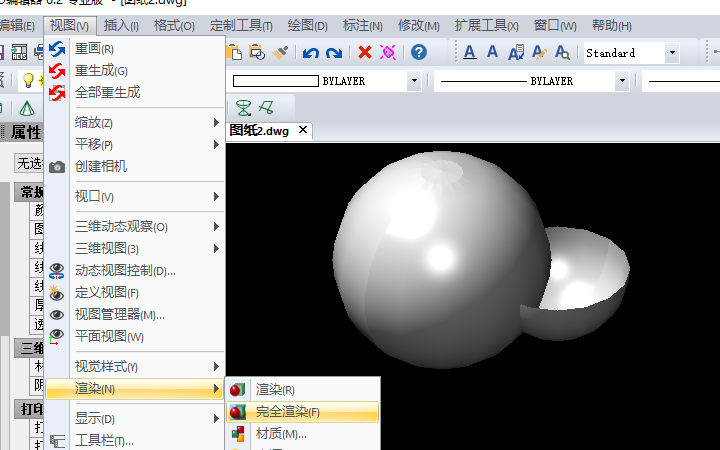
Task: Open the 标注(N) menu
Action: [363, 26]
